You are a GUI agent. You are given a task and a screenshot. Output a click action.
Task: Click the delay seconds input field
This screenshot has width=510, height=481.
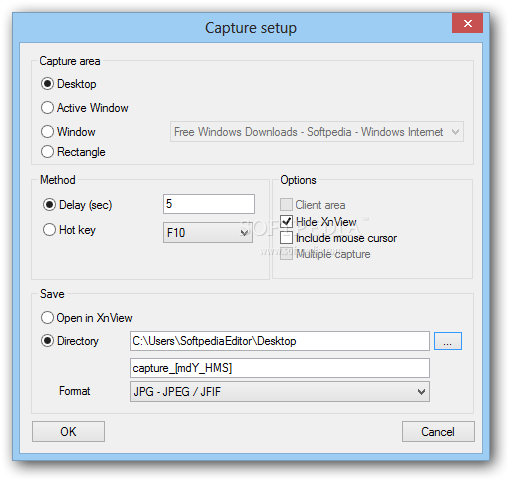(x=209, y=204)
